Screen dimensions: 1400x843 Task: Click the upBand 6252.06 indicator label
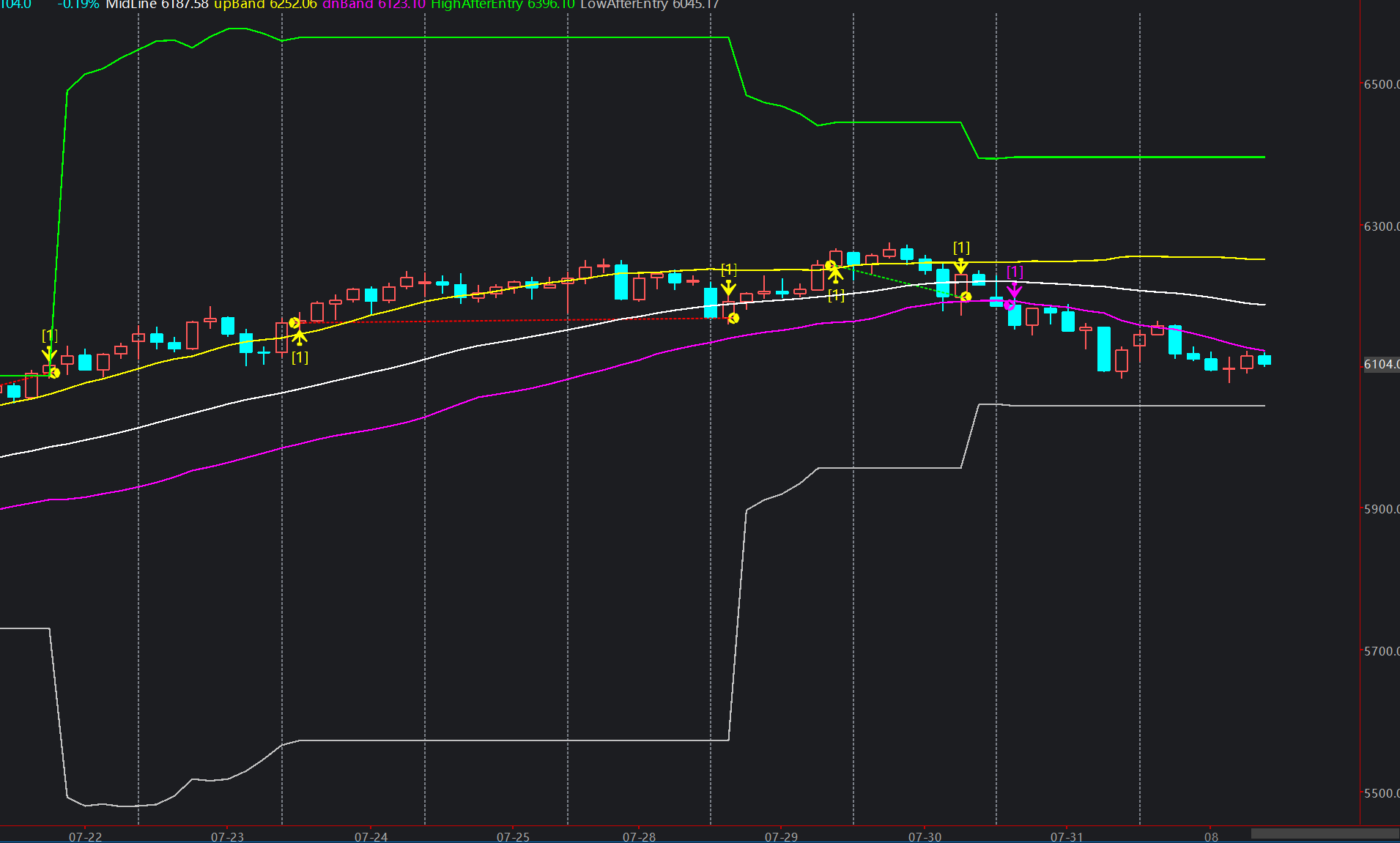point(265,4)
